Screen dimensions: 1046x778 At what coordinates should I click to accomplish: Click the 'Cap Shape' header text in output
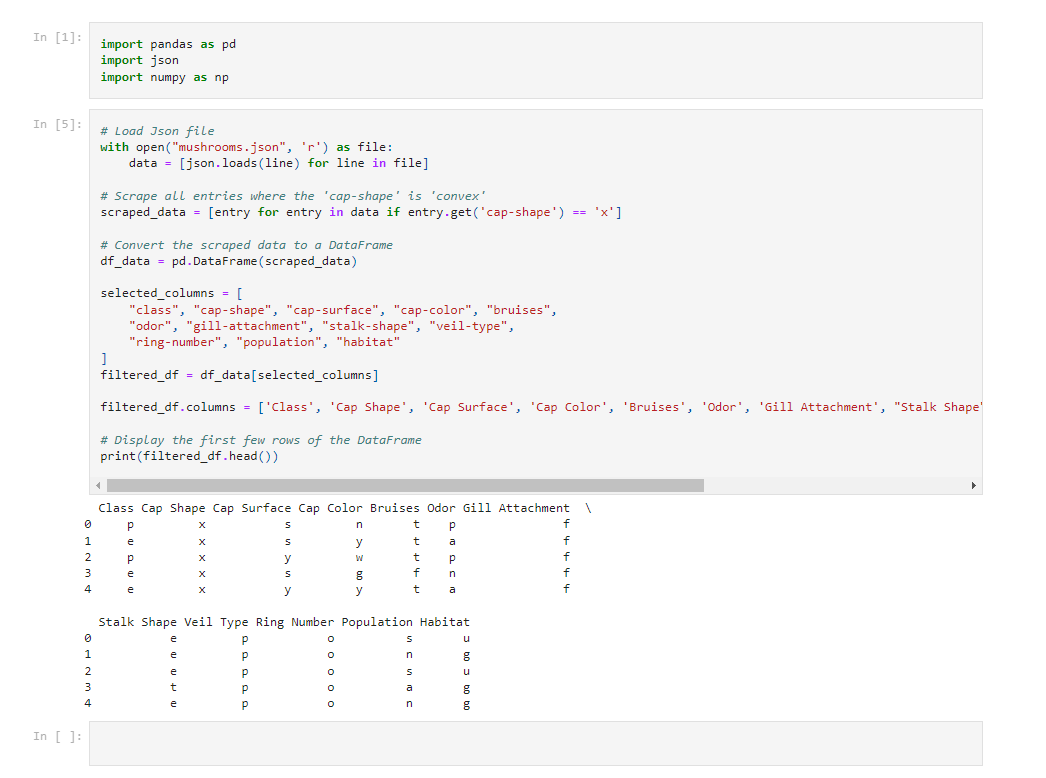coord(170,507)
